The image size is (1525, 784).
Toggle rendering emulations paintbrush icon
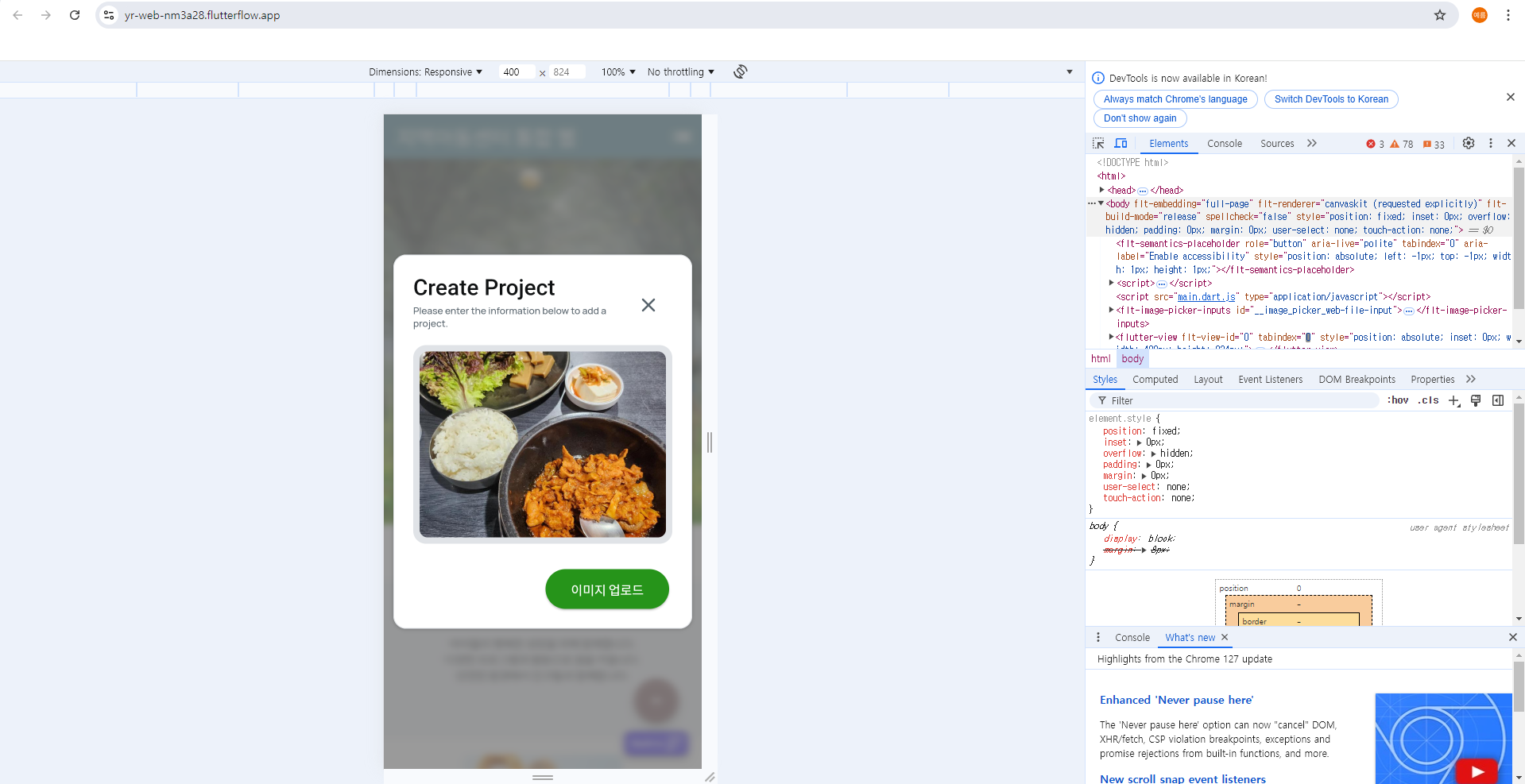click(x=1476, y=400)
